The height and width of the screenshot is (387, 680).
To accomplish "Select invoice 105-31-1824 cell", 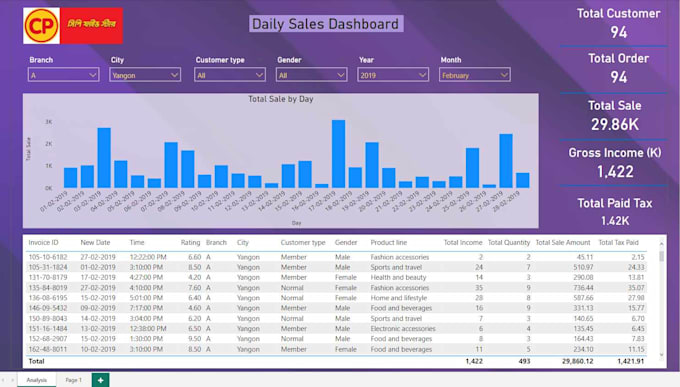I will coord(48,267).
